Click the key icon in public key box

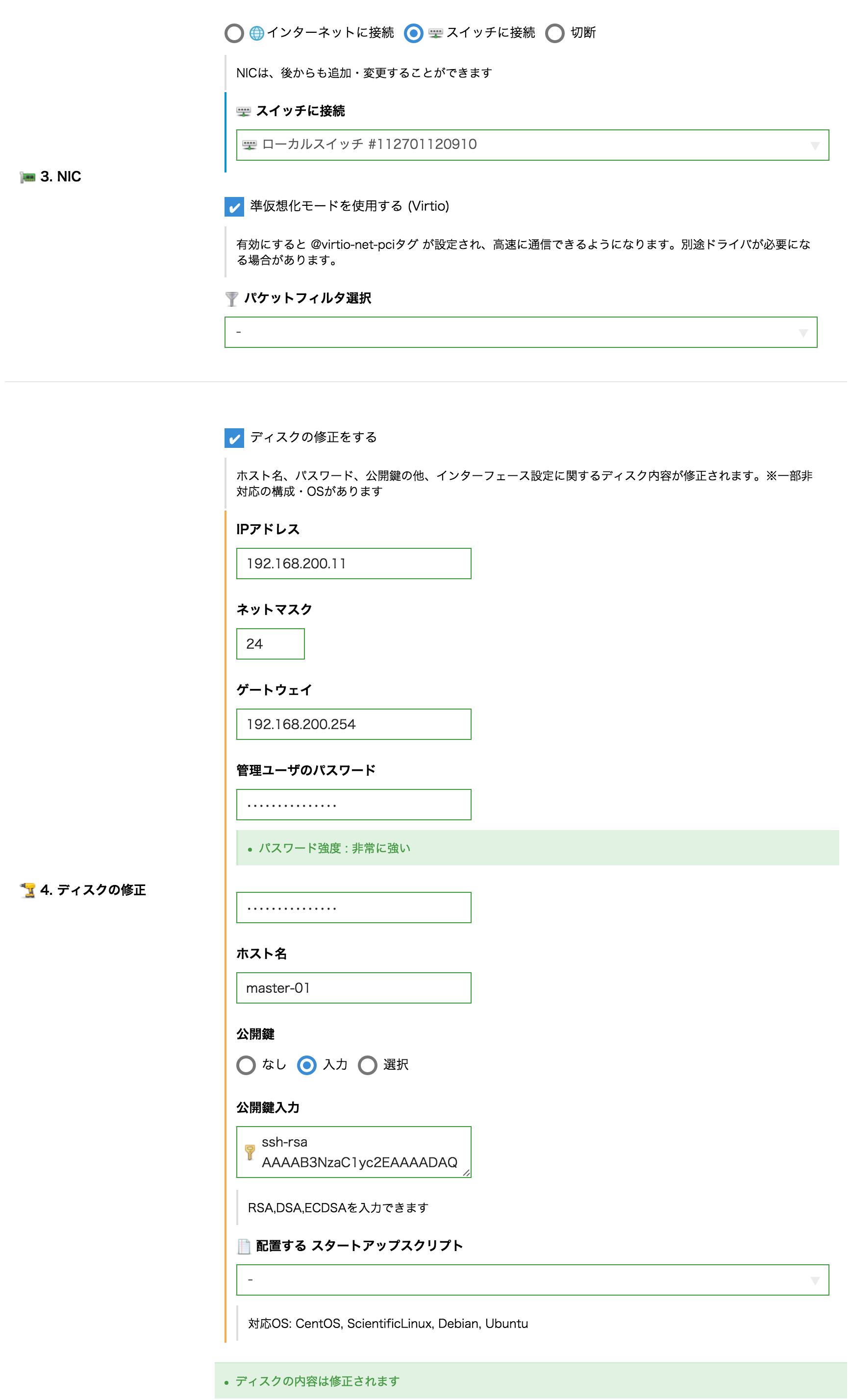click(x=250, y=1152)
